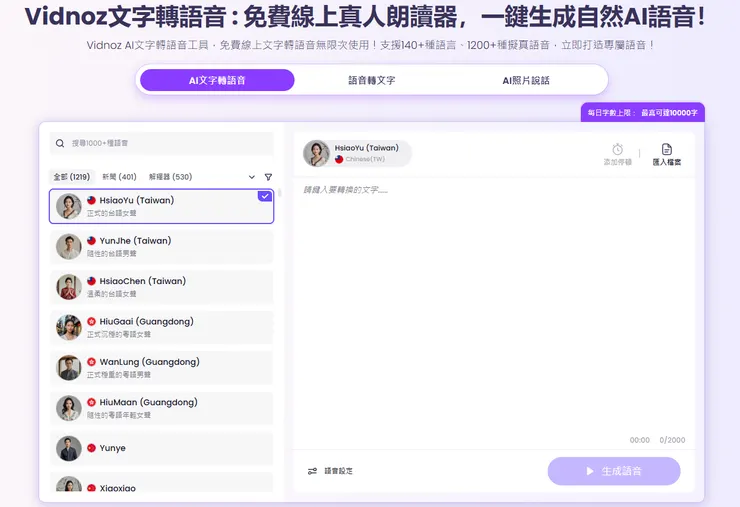Image resolution: width=740 pixels, height=507 pixels.
Task: Select the 解釋器 (530) category tab
Action: (170, 177)
